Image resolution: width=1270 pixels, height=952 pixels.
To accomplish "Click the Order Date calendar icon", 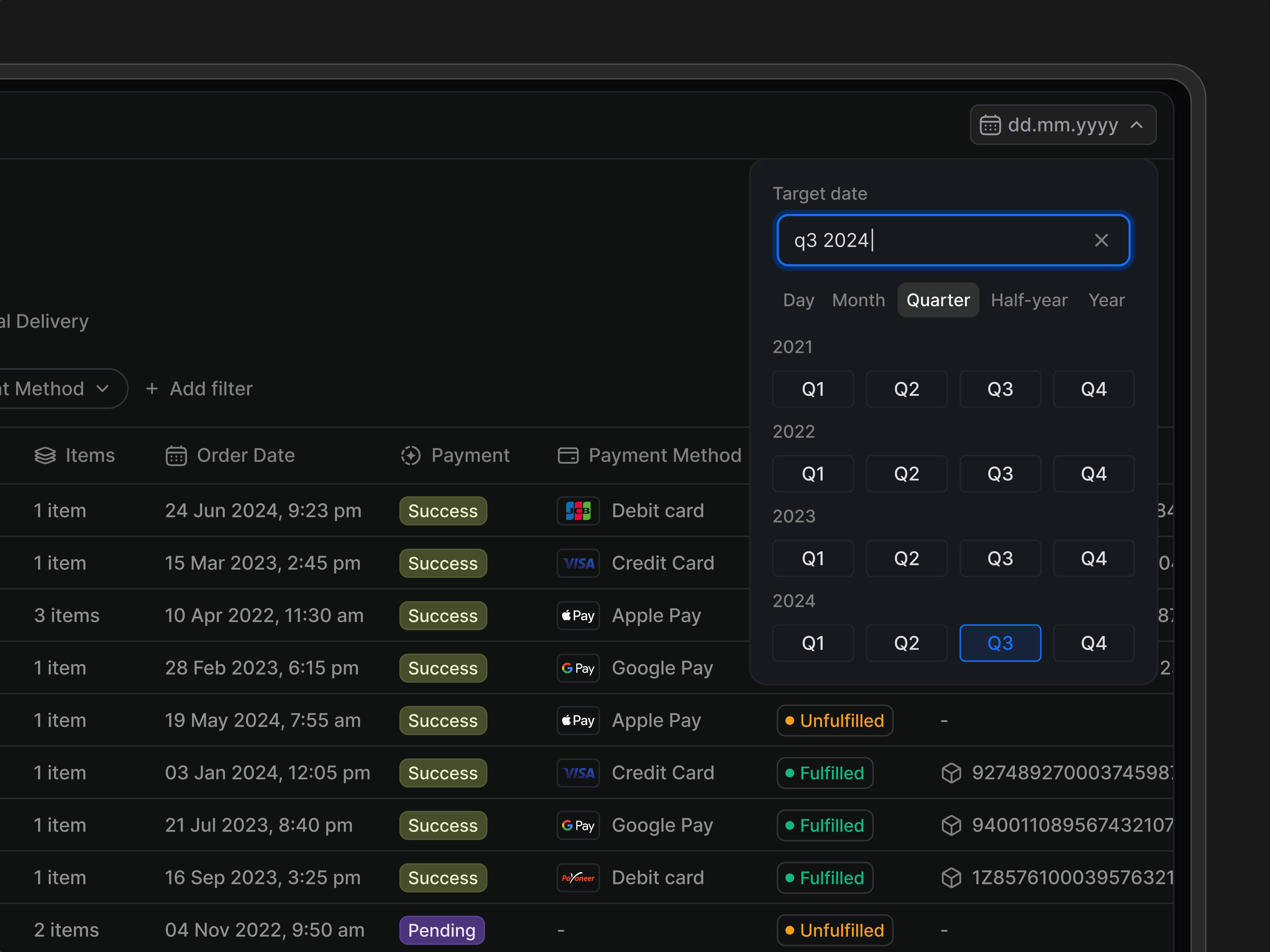I will click(x=176, y=456).
